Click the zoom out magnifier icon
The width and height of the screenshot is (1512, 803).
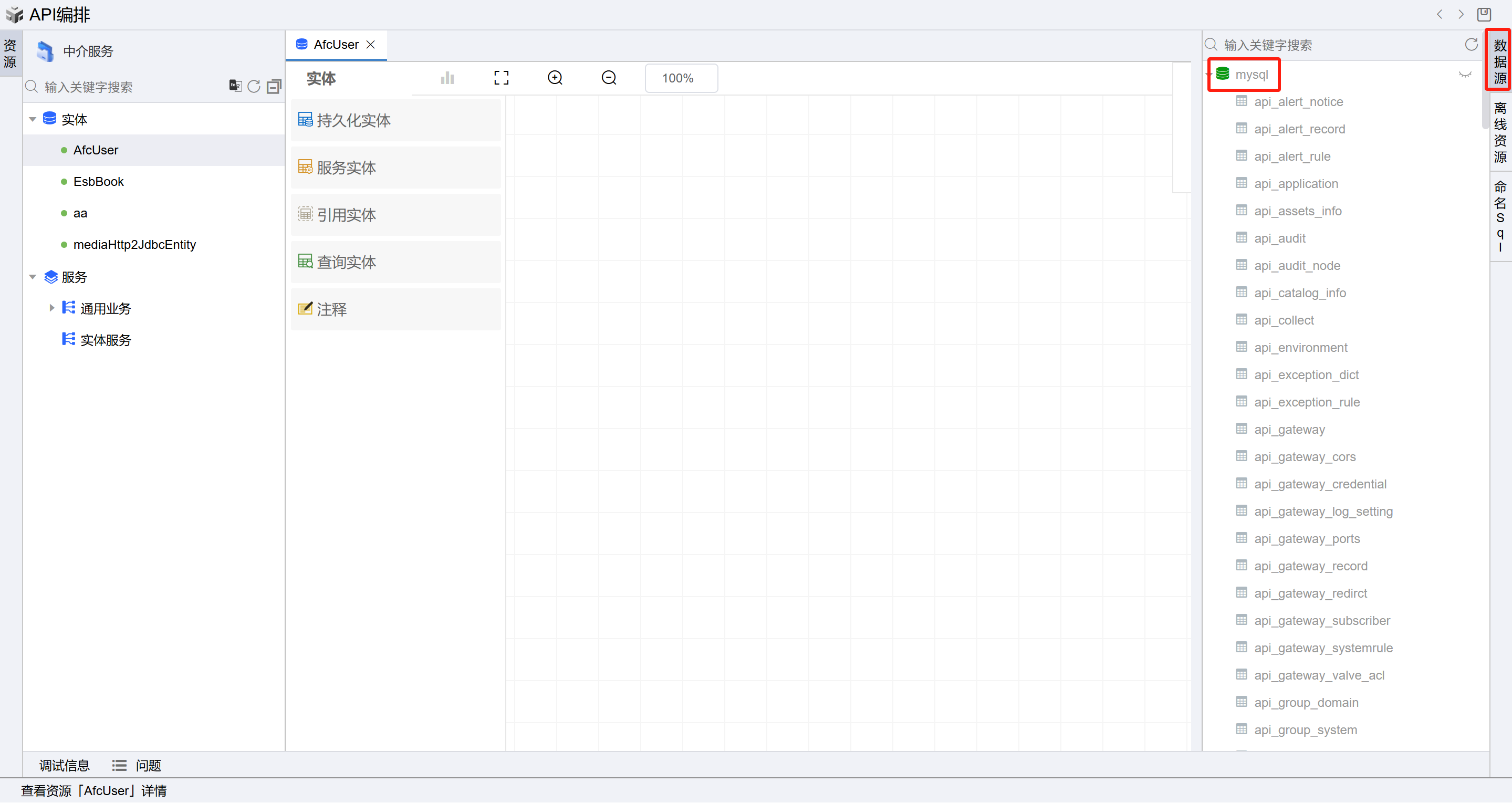(x=609, y=78)
